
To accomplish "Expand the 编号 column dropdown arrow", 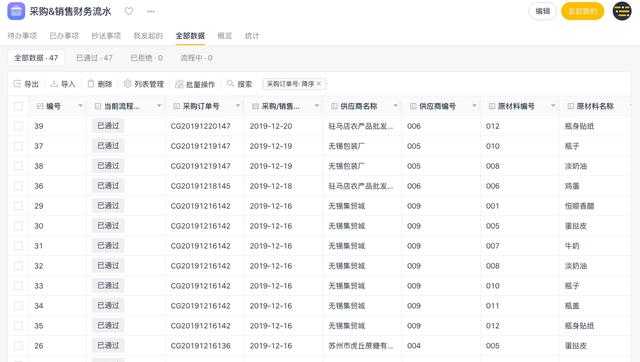I will pos(80,106).
